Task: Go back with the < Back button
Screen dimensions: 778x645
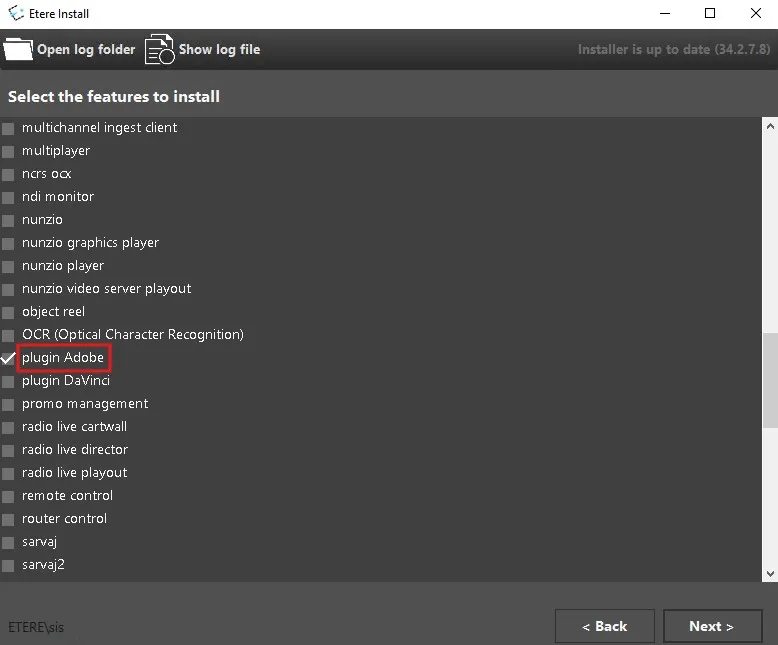Action: (604, 626)
